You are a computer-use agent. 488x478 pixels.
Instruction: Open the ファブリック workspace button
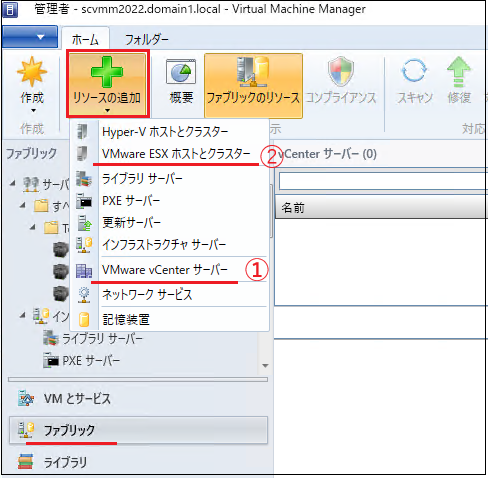138,430
